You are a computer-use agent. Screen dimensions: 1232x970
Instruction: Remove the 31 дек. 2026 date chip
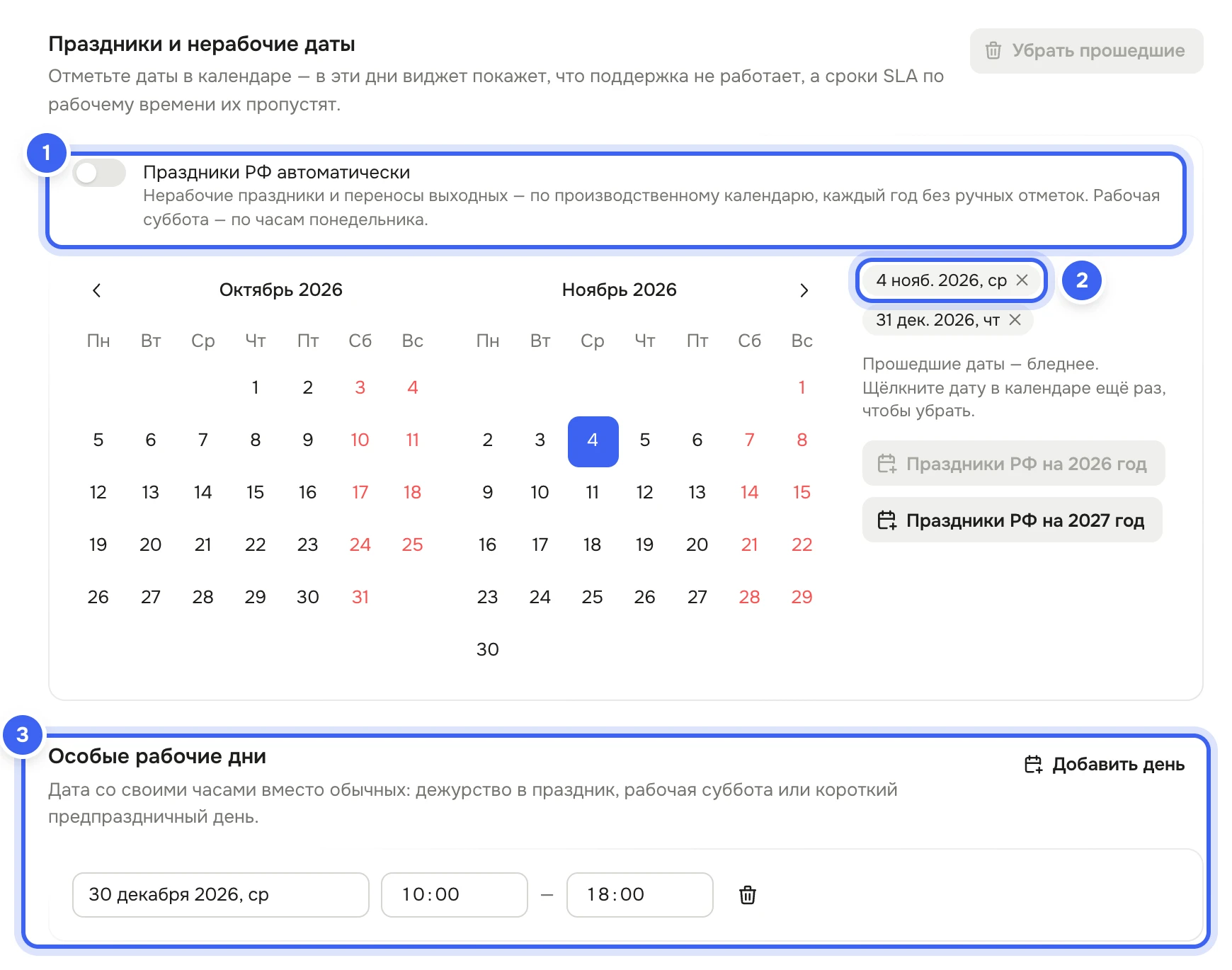(1015, 320)
